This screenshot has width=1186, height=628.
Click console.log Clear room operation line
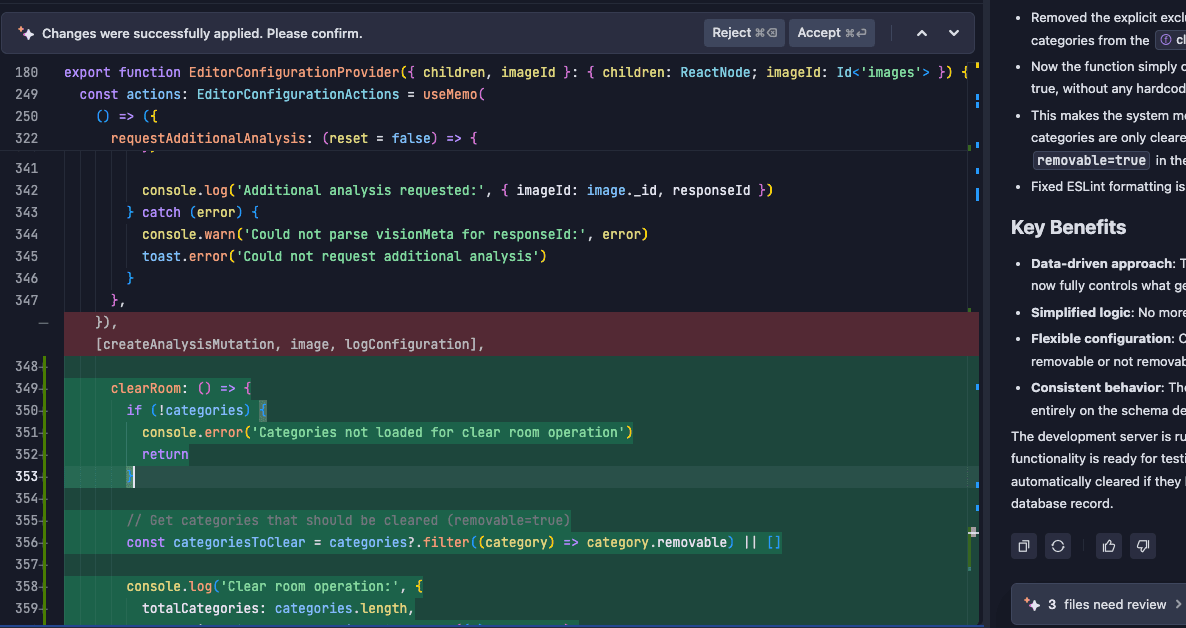pos(275,586)
